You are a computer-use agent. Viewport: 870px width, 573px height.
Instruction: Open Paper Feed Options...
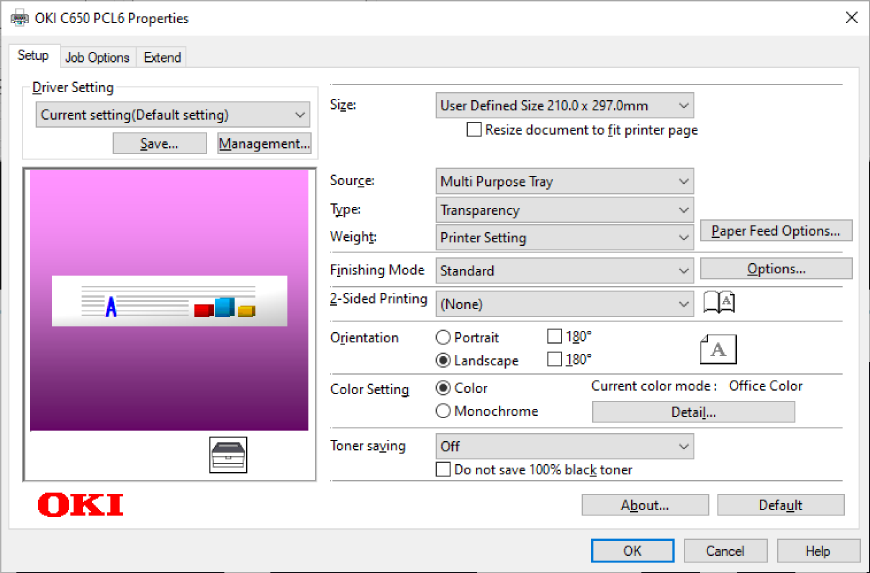tap(776, 231)
